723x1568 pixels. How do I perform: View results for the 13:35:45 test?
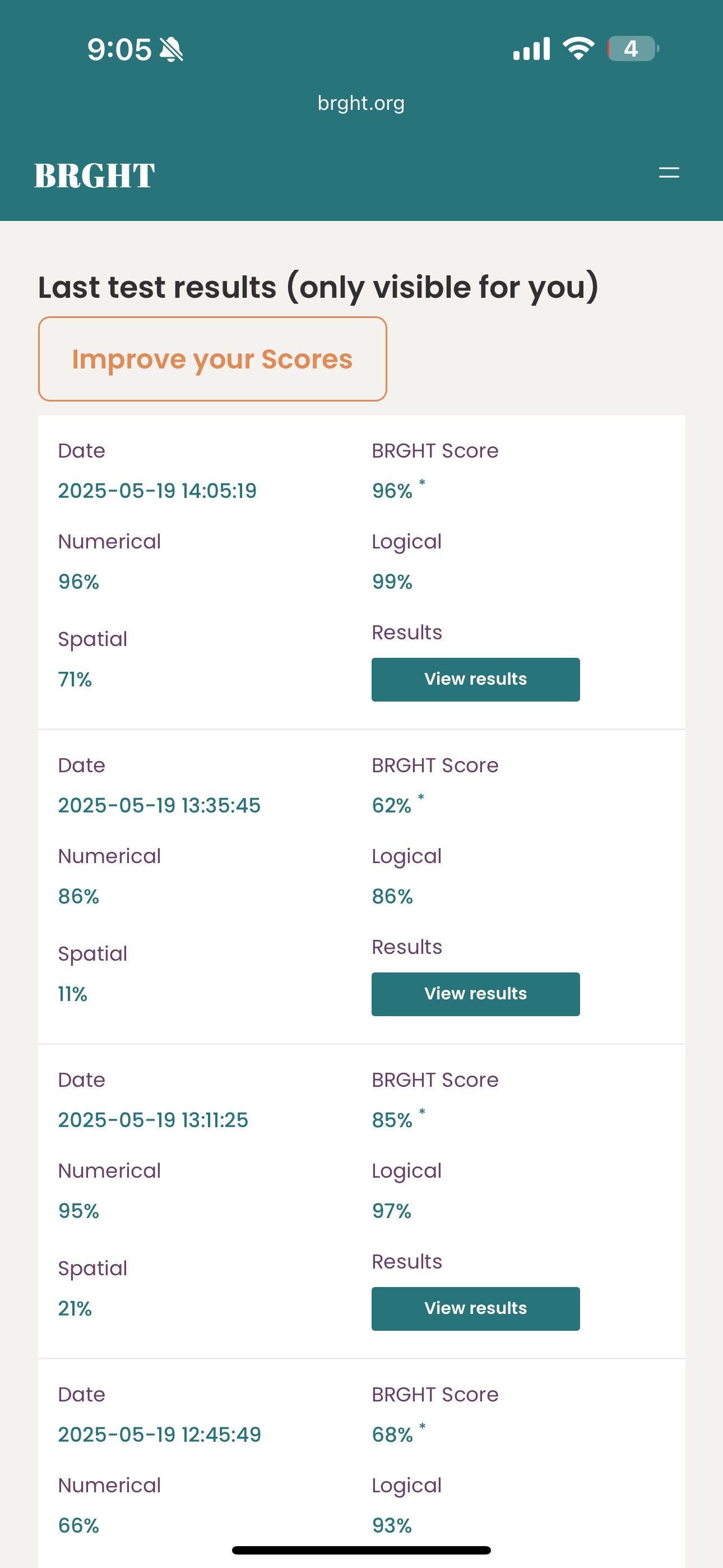pos(475,994)
